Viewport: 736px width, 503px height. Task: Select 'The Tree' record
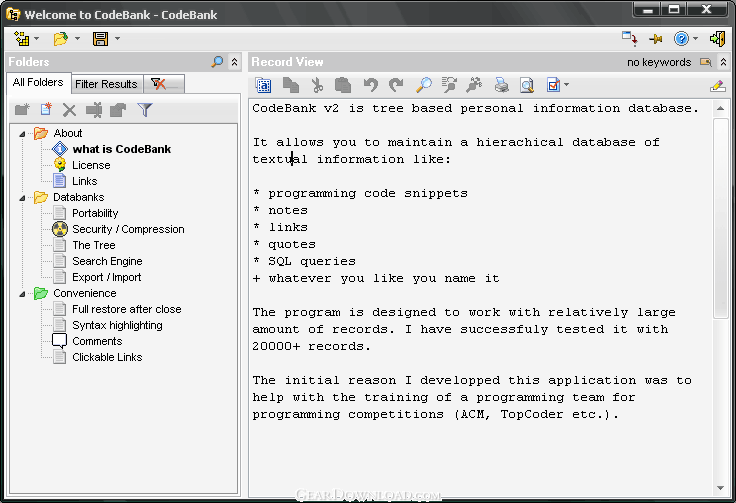[93, 245]
